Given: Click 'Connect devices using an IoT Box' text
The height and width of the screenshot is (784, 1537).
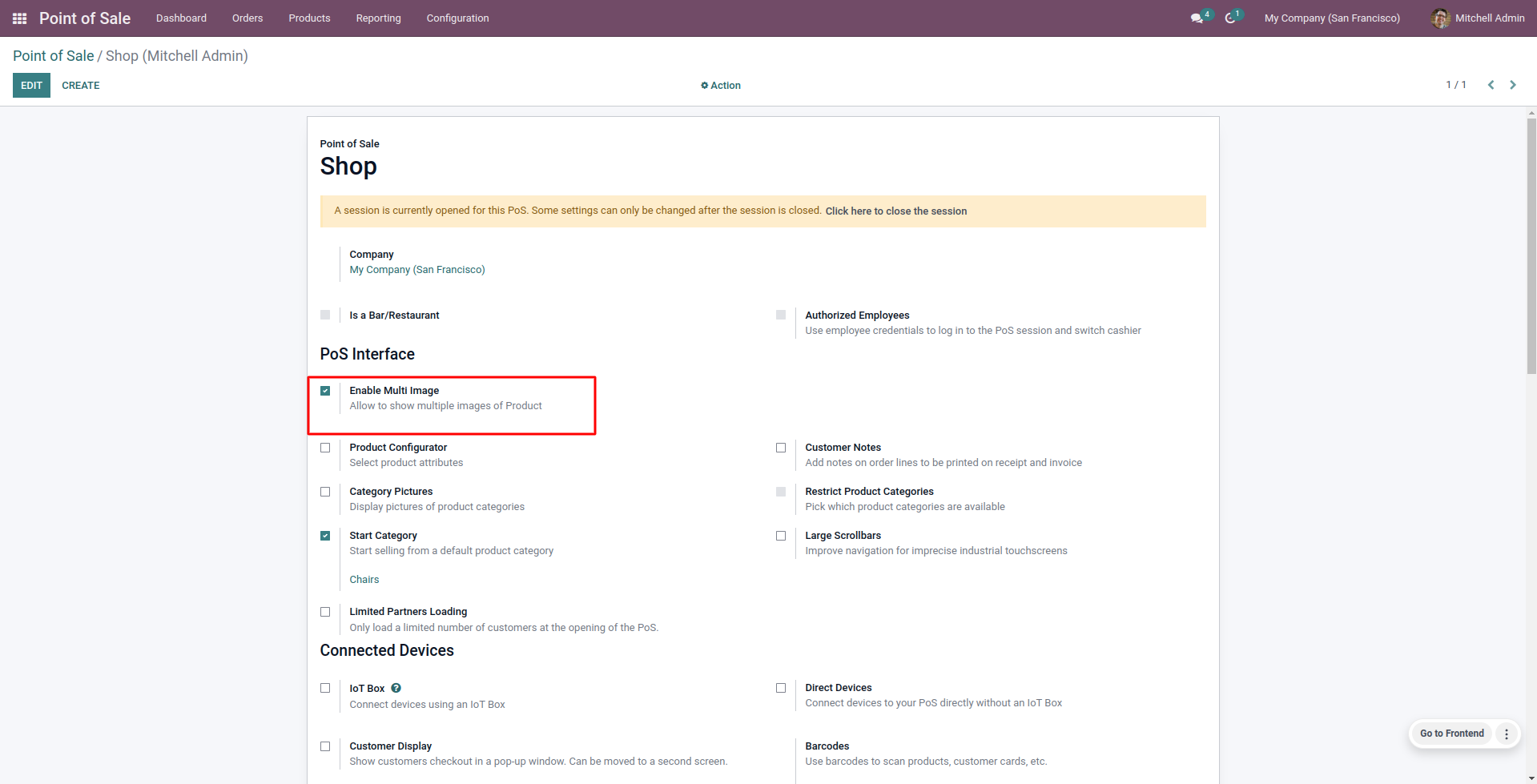Looking at the screenshot, I should coord(428,705).
